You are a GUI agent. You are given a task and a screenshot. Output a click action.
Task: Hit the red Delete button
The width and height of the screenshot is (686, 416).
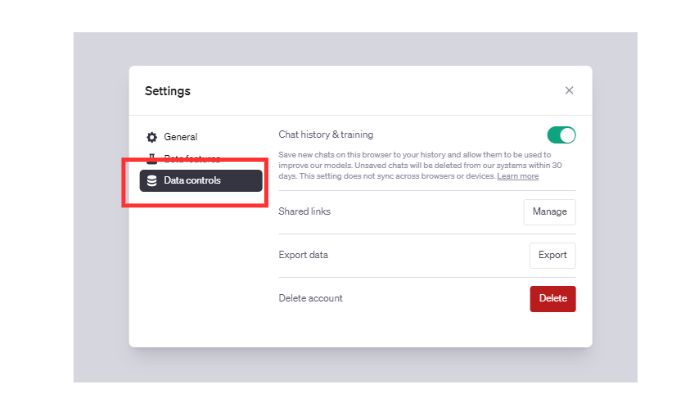click(552, 298)
